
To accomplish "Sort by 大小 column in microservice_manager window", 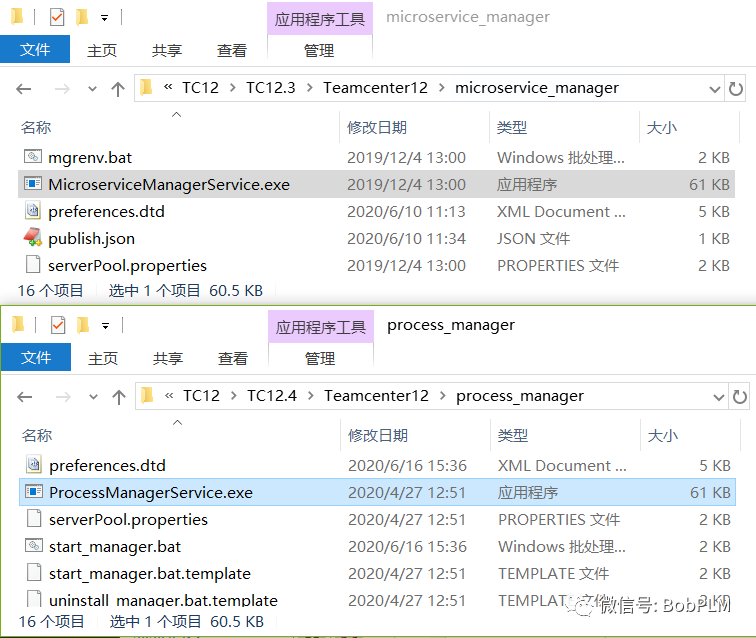I will tap(662, 128).
